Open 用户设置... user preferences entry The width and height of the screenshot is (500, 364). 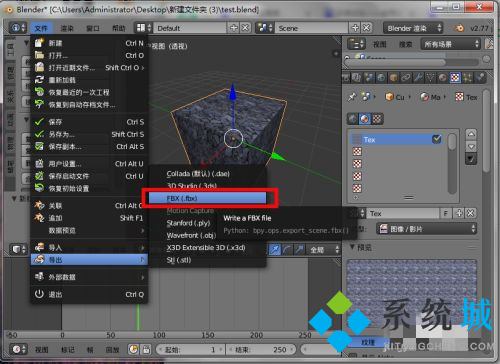tap(89, 164)
